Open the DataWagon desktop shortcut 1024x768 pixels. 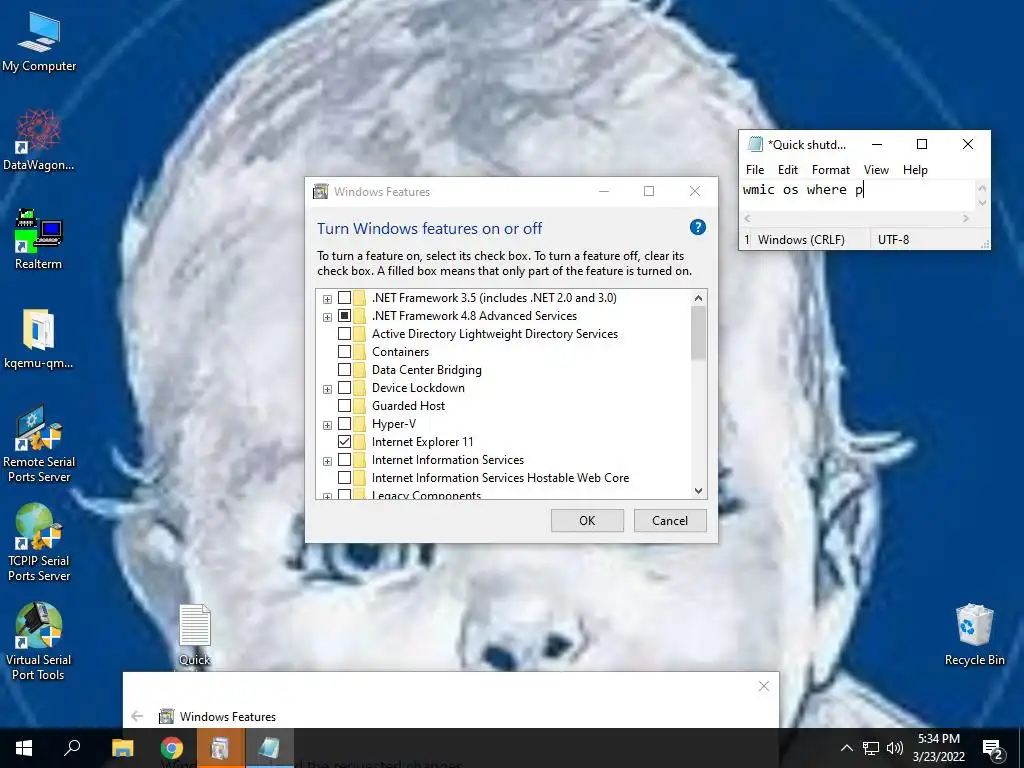click(39, 140)
